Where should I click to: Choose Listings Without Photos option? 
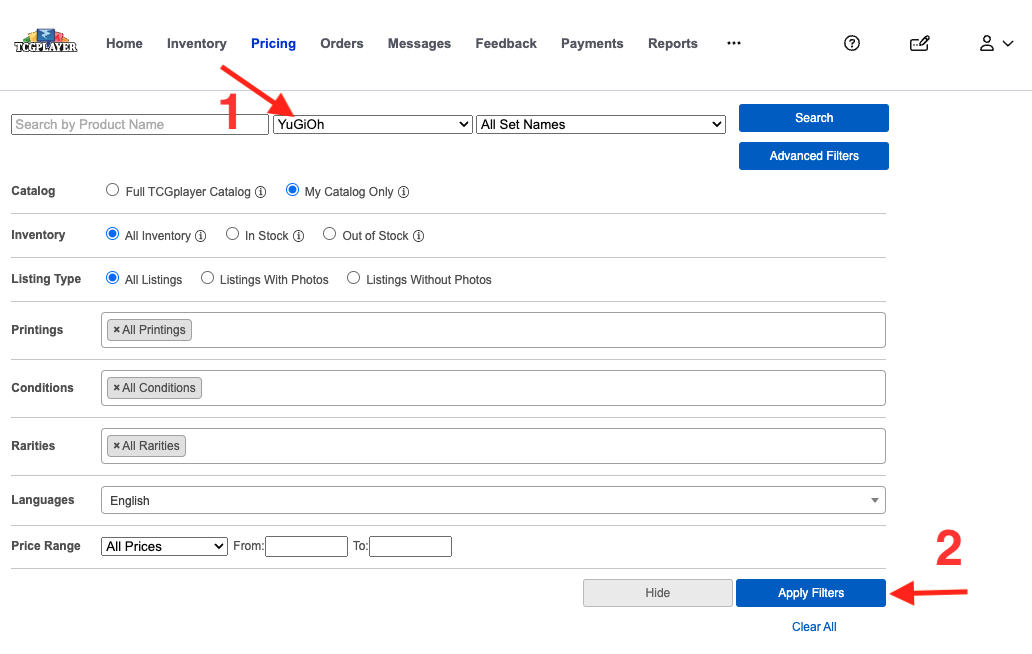[x=353, y=278]
